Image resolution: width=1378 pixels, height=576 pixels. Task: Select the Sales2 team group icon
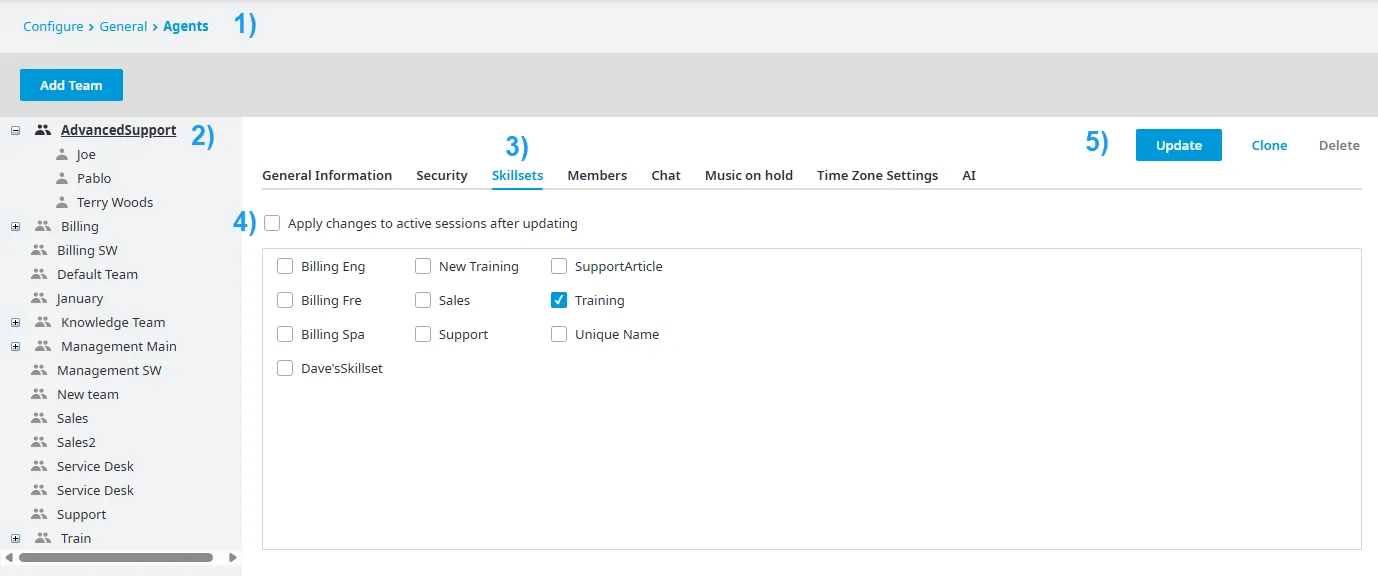[39, 443]
